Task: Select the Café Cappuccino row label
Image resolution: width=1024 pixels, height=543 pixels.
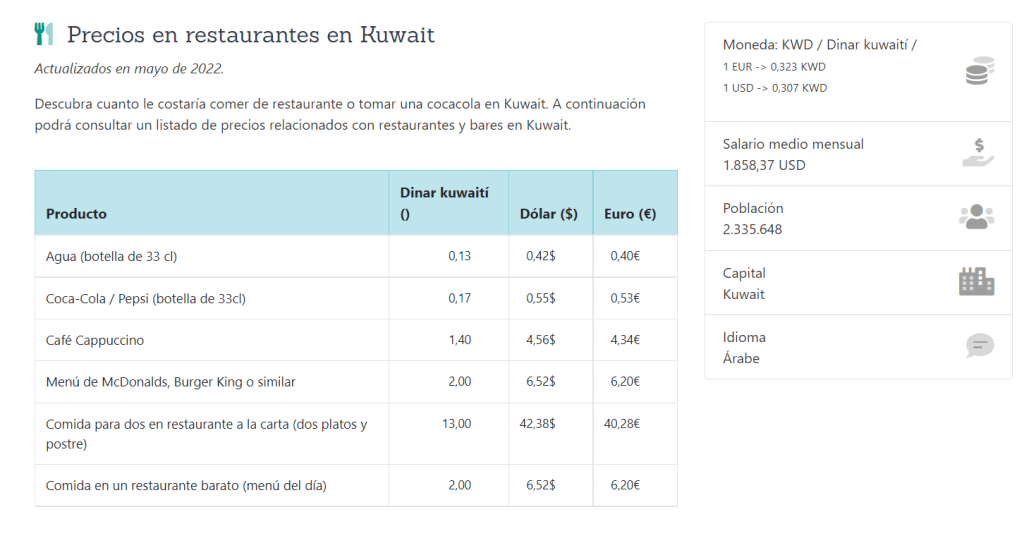Action: [95, 340]
